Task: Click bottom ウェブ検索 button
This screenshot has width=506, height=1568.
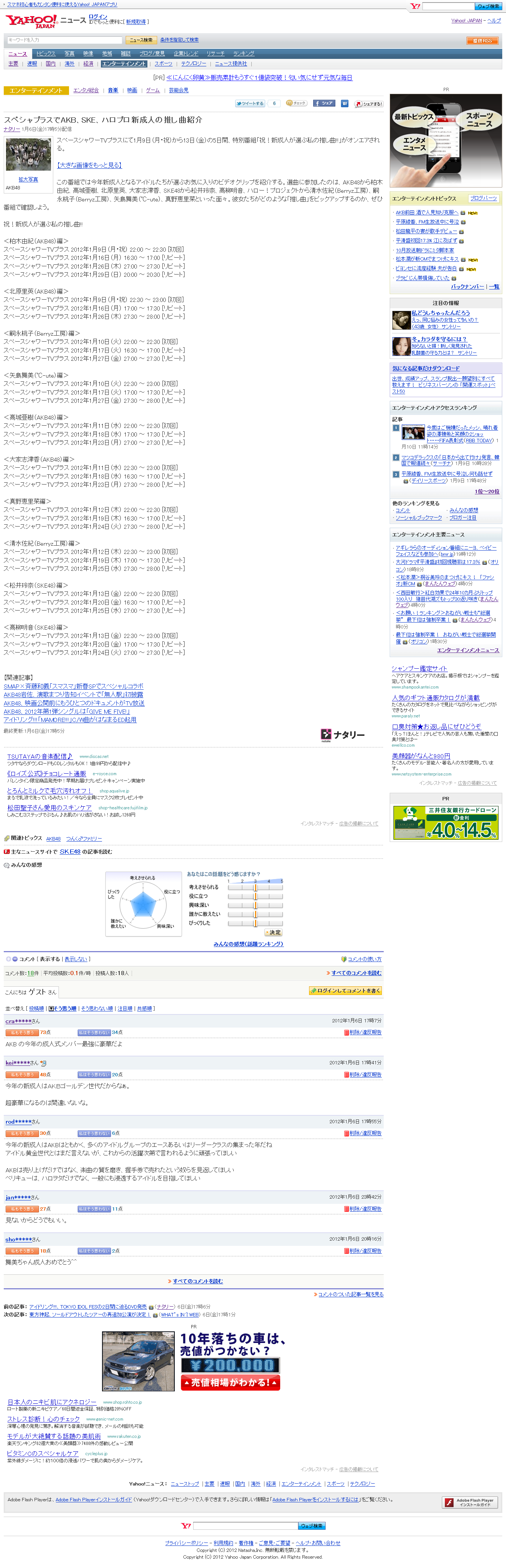Action: point(312,1525)
